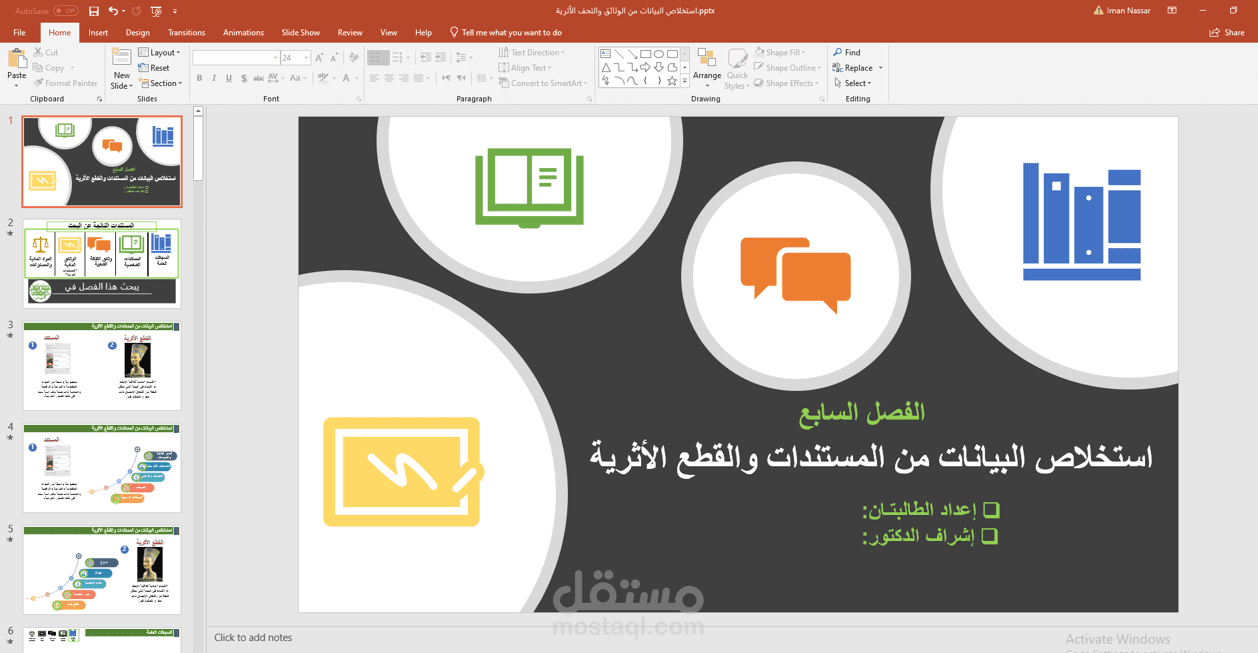Click the slide panel scrollbar up arrow
The image size is (1258, 653).
198,111
